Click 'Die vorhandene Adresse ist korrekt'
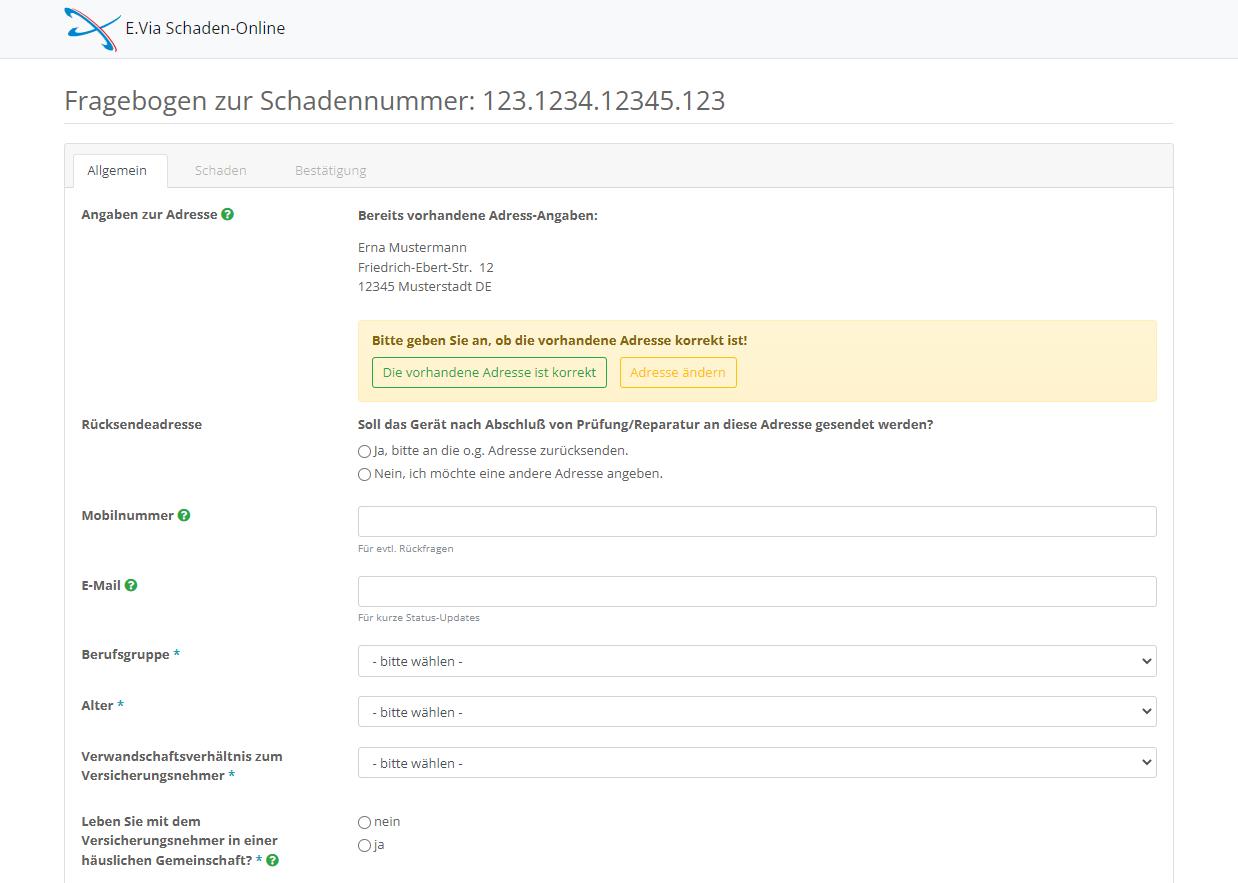The height and width of the screenshot is (883, 1238). click(x=489, y=372)
